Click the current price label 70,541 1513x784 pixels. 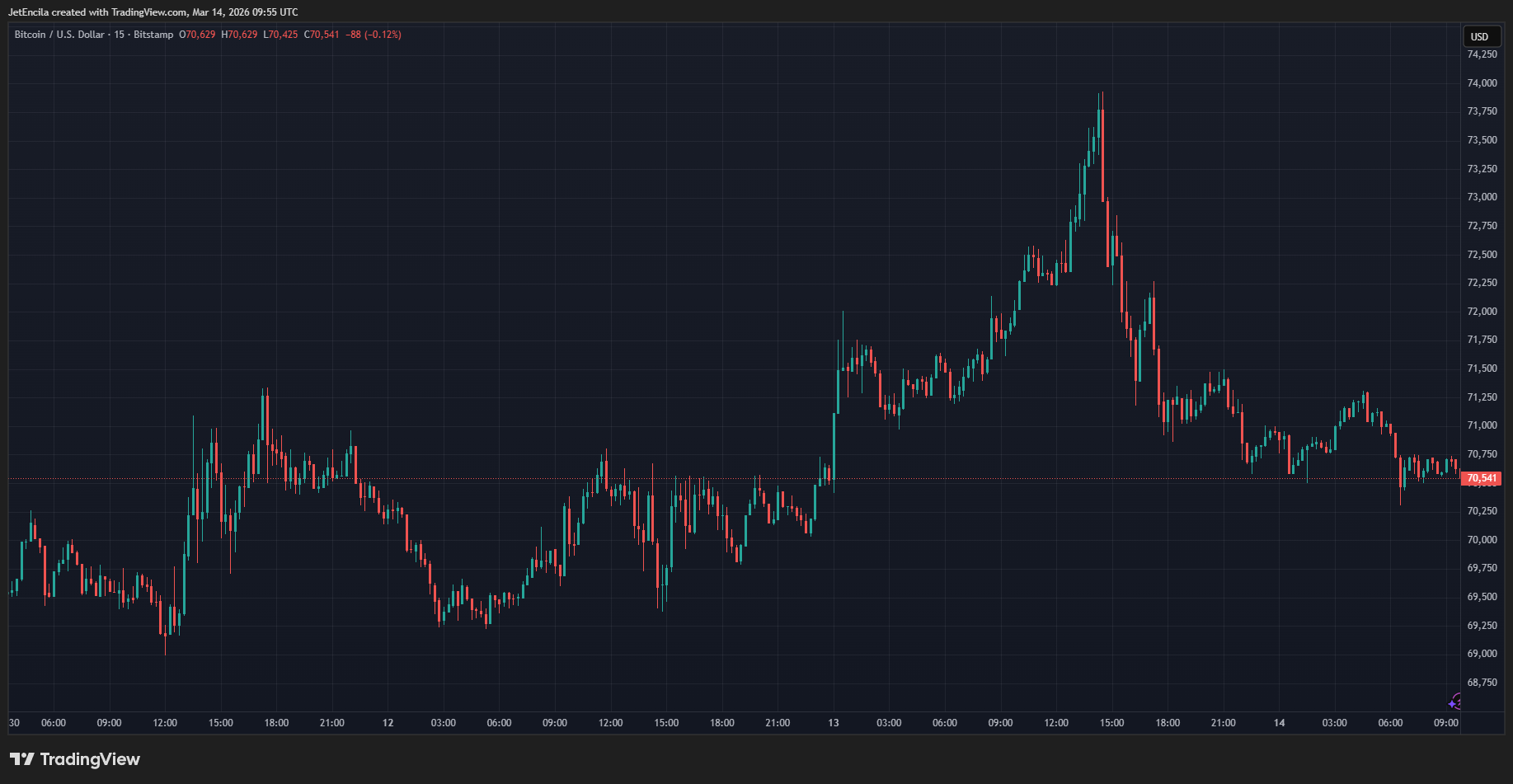pos(1482,478)
